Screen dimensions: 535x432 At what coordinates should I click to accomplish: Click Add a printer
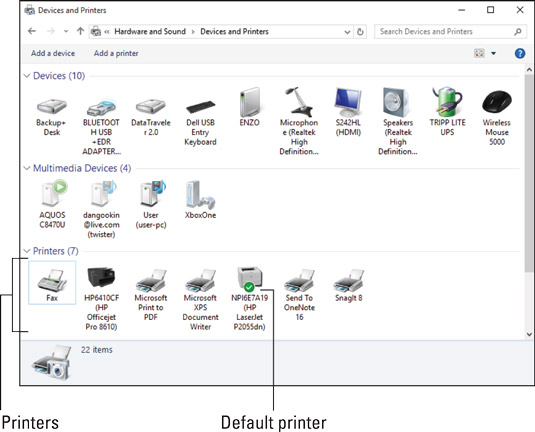(116, 53)
